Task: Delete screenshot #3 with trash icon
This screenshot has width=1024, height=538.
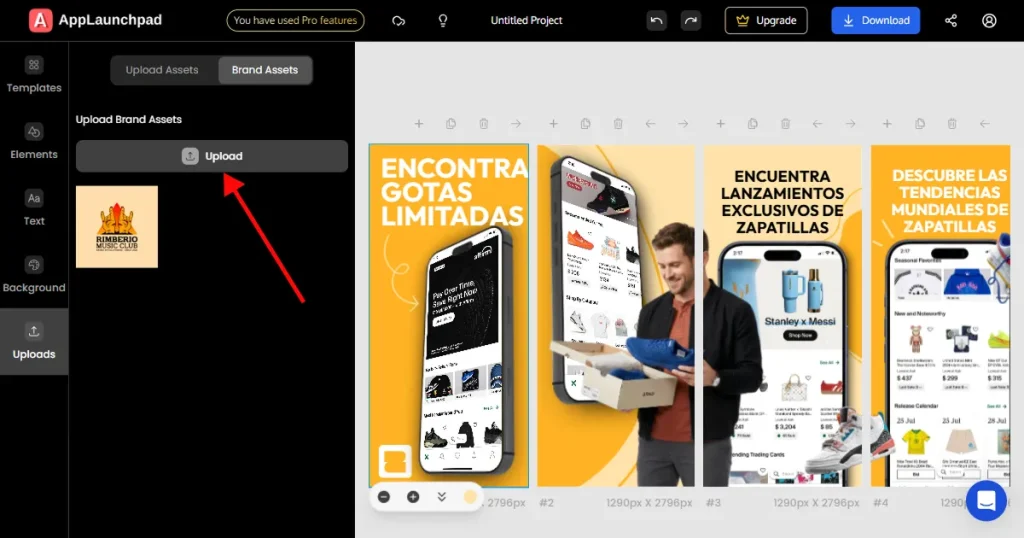Action: [785, 123]
